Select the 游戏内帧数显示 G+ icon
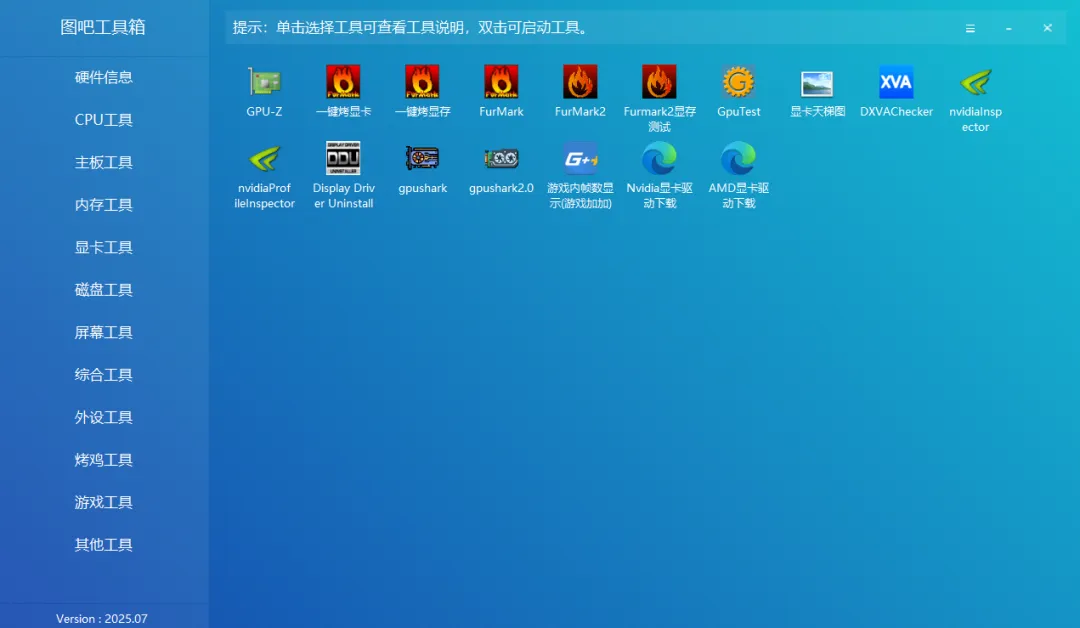1080x628 pixels. coord(580,158)
